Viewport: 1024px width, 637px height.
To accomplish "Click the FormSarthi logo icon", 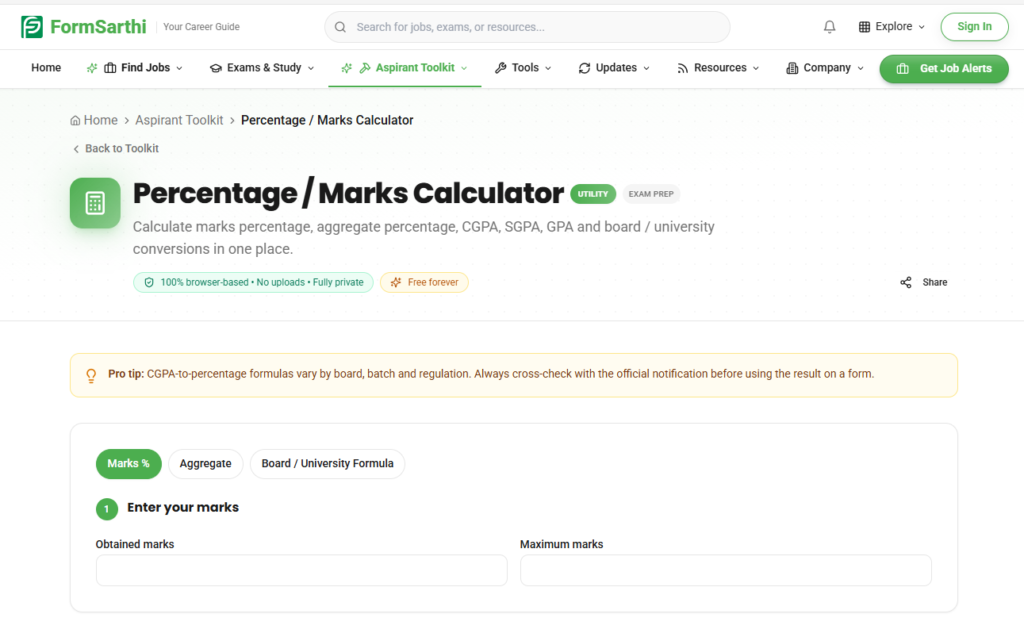I will pyautogui.click(x=31, y=27).
